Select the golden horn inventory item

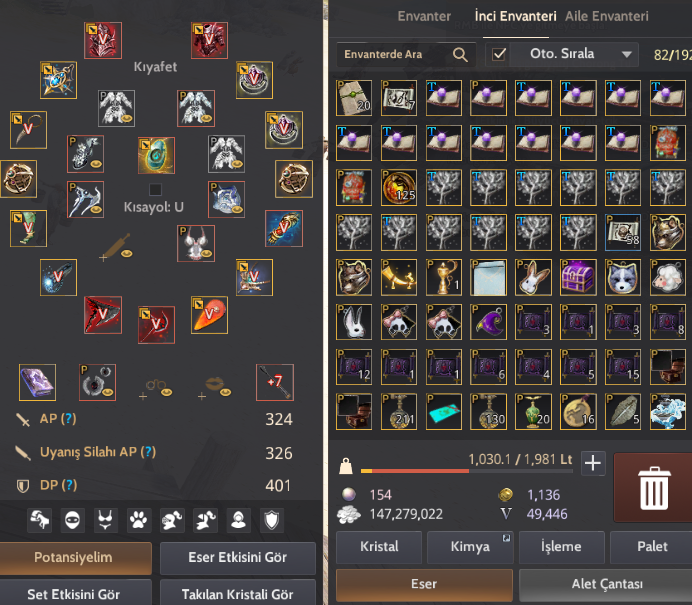point(399,277)
